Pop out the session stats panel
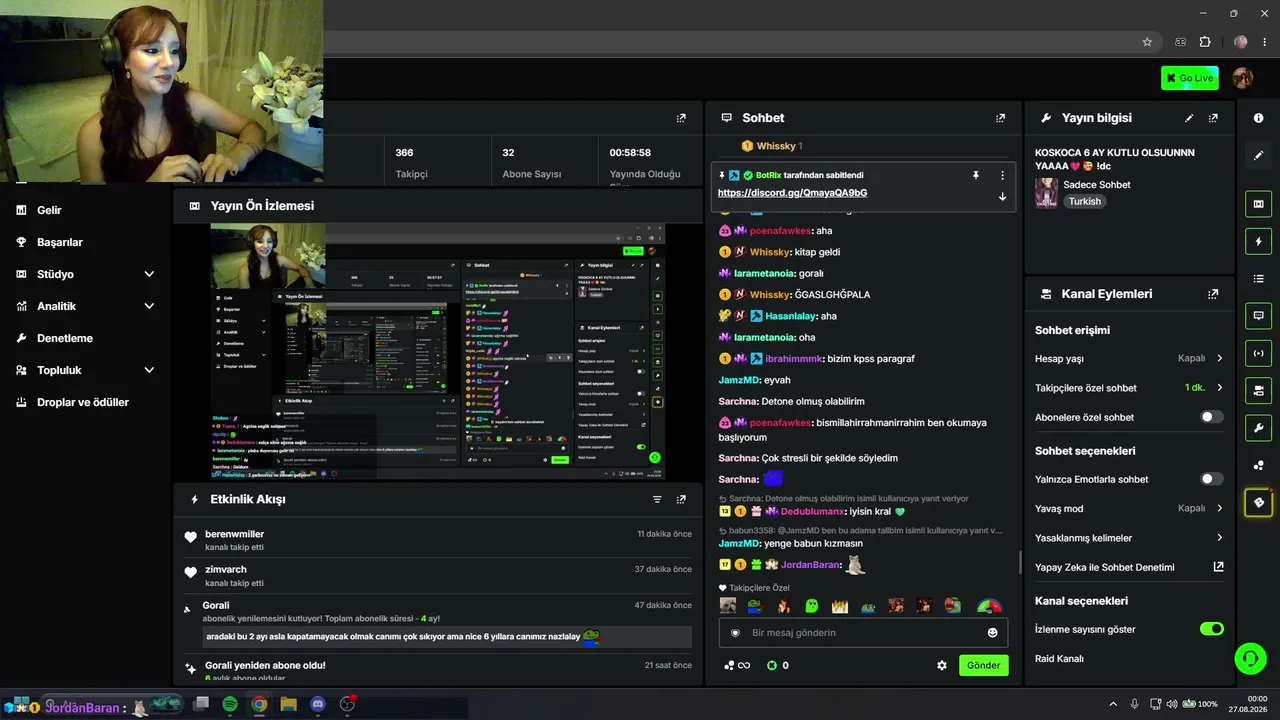This screenshot has width=1280, height=720. click(x=681, y=118)
